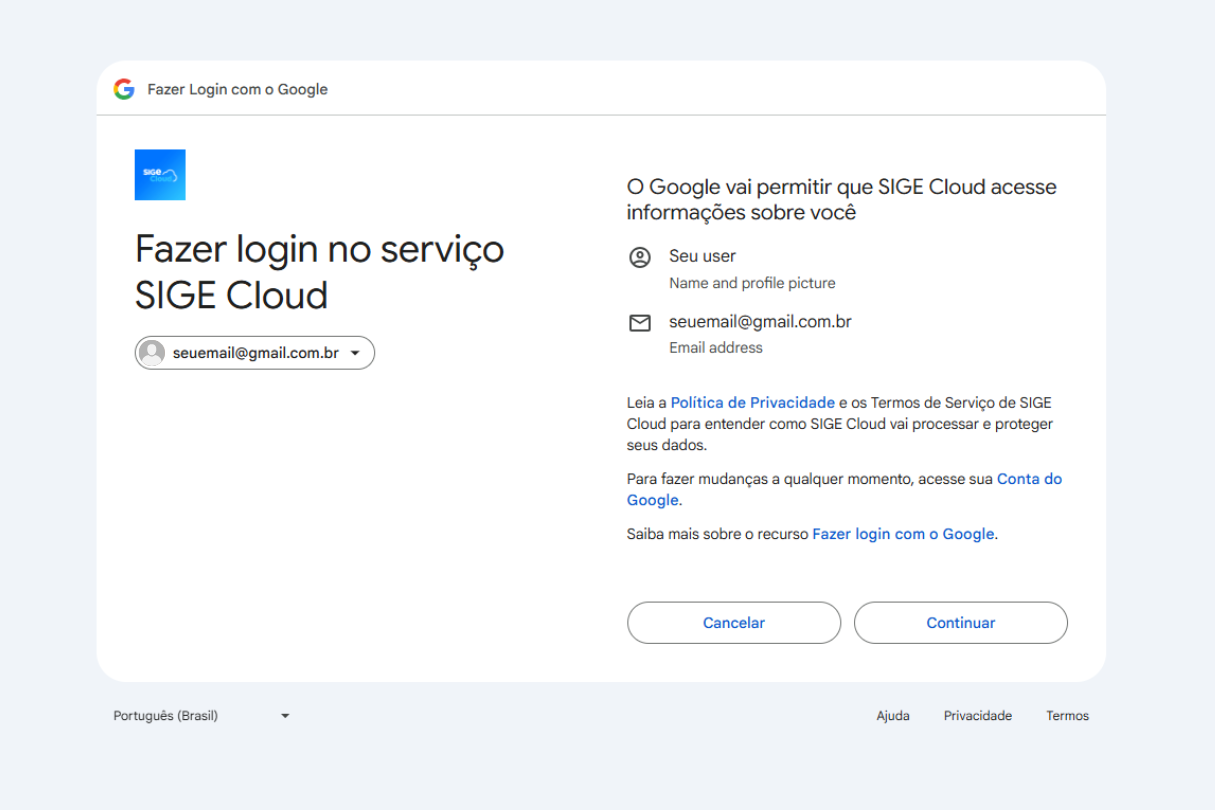The width and height of the screenshot is (1215, 810).
Task: Open the Política de Privacidade link
Action: click(x=752, y=403)
